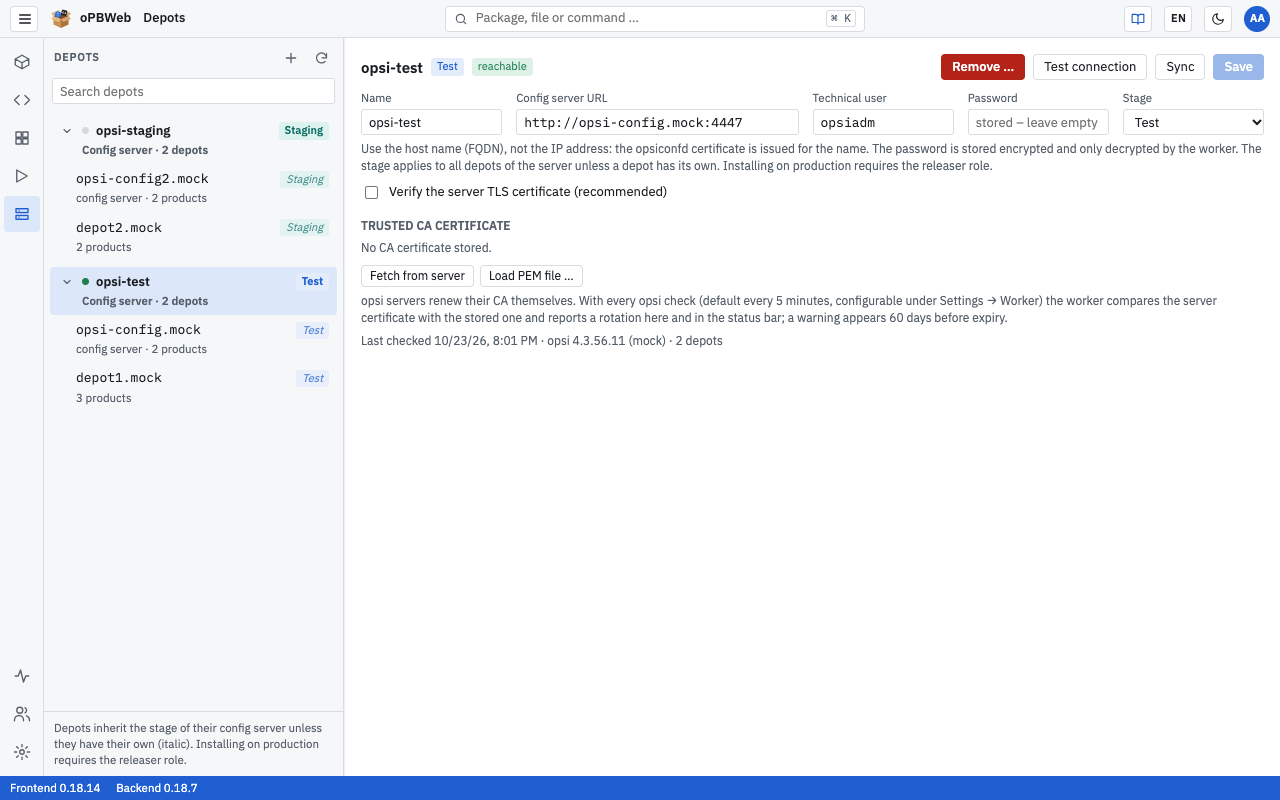Open the grid tiles icon in sidebar
The height and width of the screenshot is (800, 1280).
pyautogui.click(x=22, y=138)
